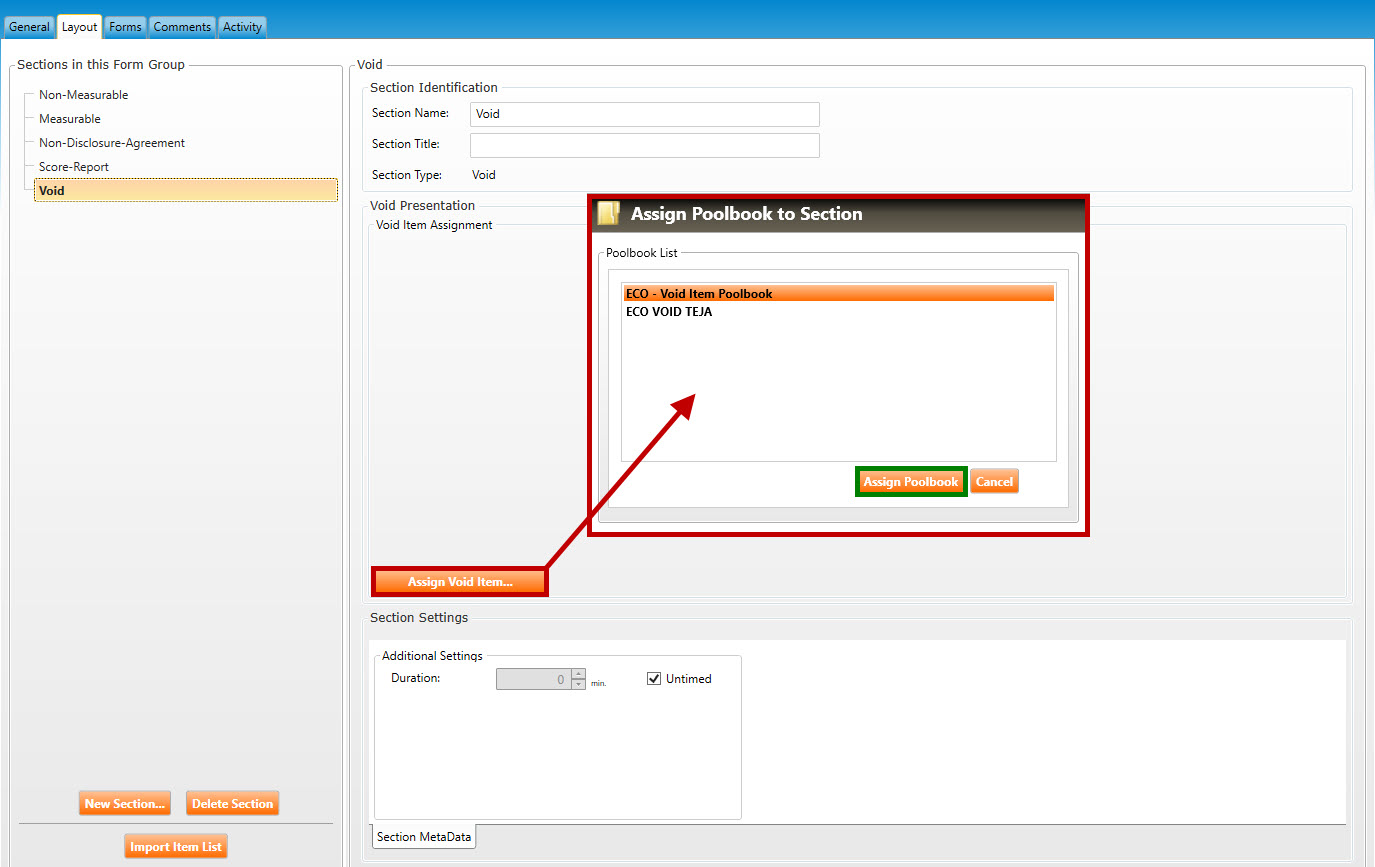Click the poolbook folder icon in dialog header
This screenshot has height=867, width=1375.
pyautogui.click(x=608, y=214)
